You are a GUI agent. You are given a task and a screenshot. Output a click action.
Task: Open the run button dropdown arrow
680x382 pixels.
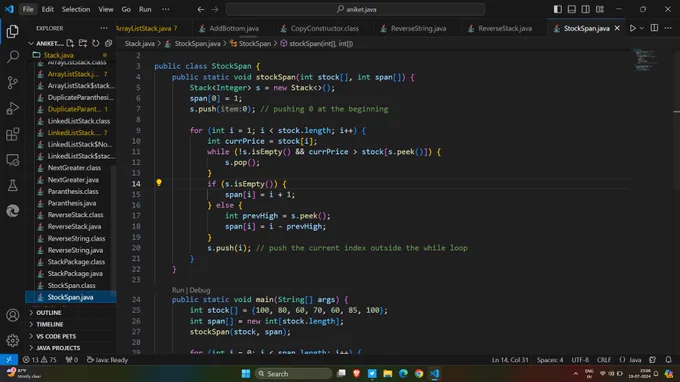point(642,28)
